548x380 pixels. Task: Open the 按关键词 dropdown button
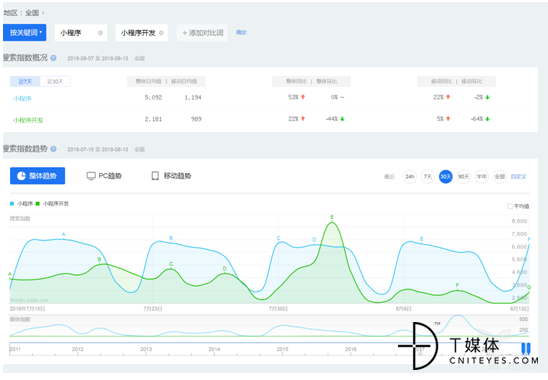pos(24,33)
